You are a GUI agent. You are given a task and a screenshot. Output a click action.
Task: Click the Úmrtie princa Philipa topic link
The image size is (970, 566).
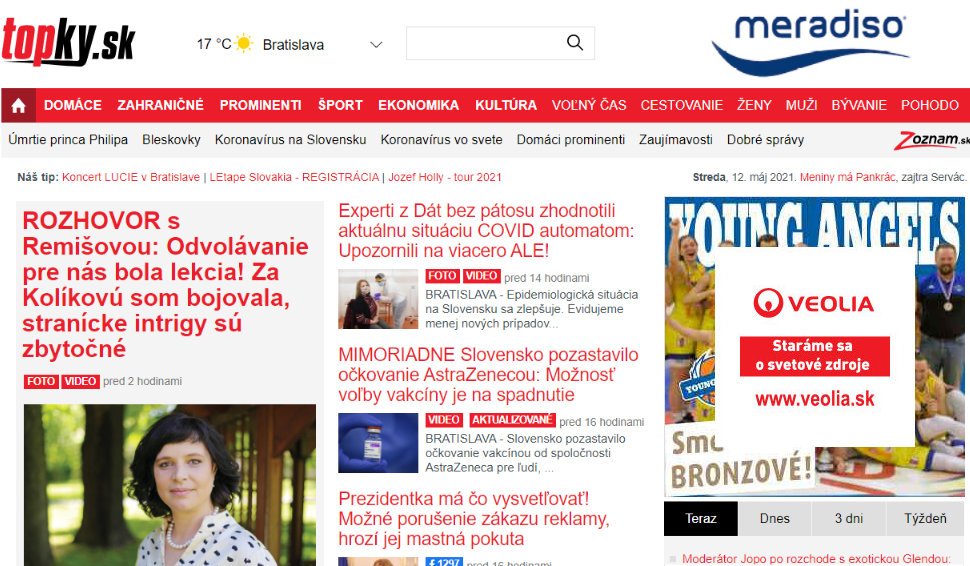[x=68, y=140]
